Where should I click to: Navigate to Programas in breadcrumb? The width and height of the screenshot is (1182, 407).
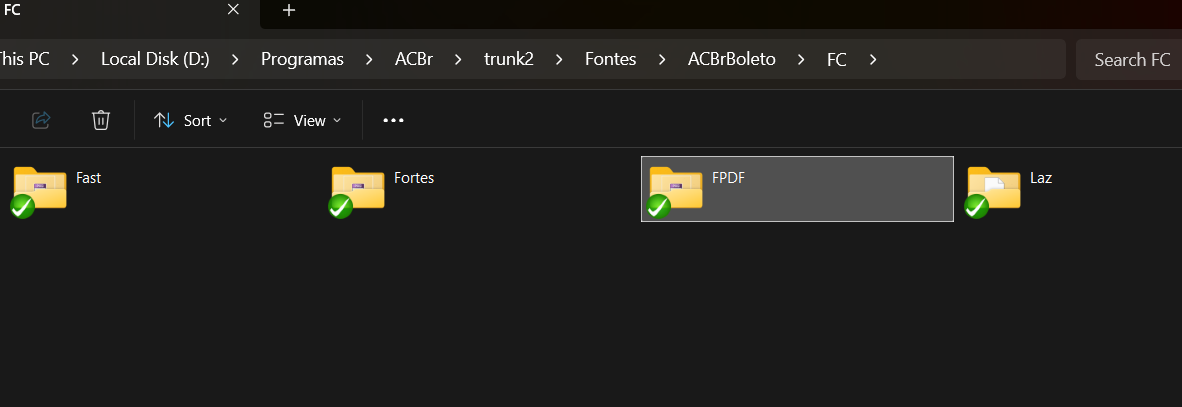click(302, 60)
